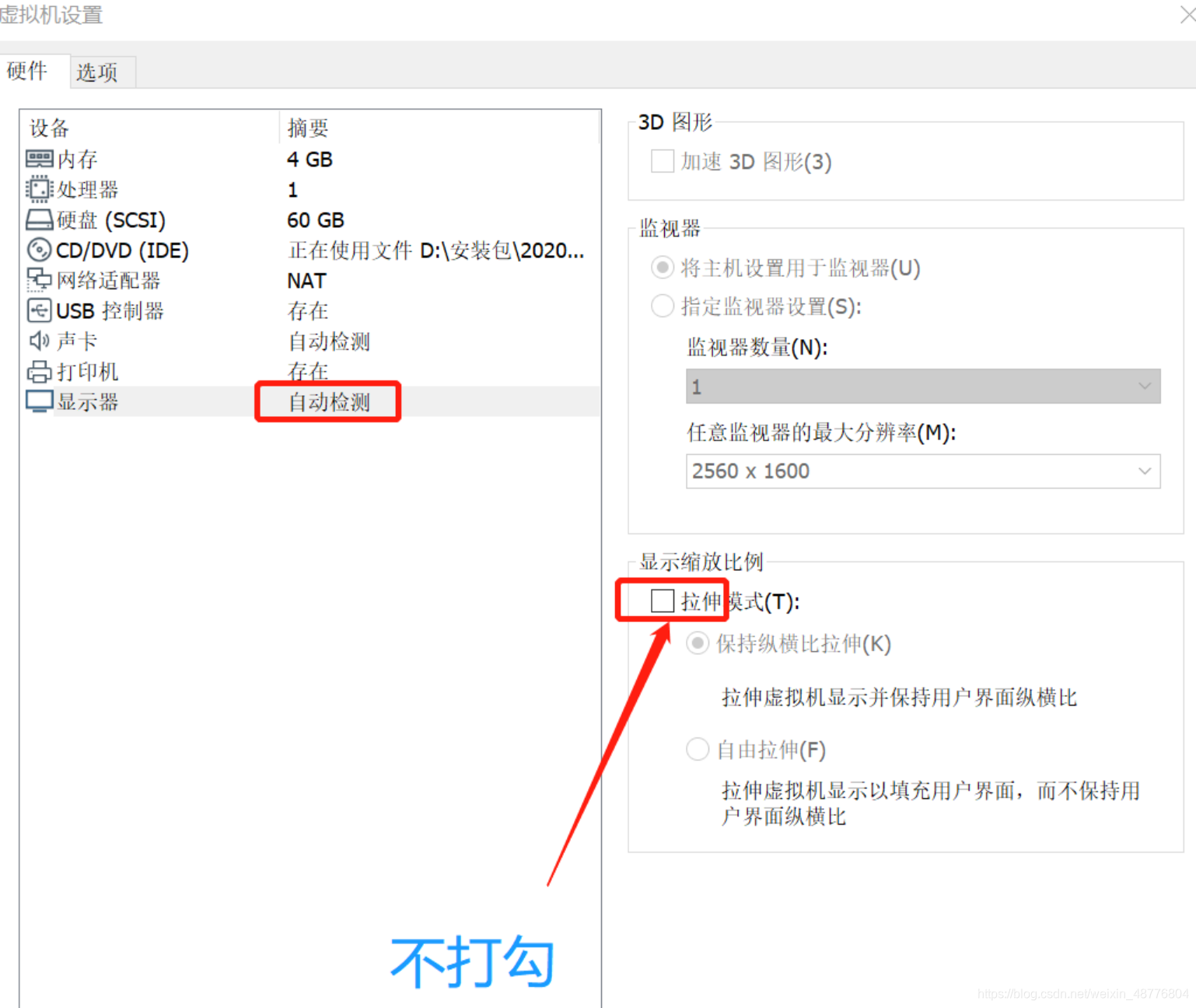This screenshot has height=1008, width=1196.
Task: Click the USB controller icon
Action: [x=39, y=310]
